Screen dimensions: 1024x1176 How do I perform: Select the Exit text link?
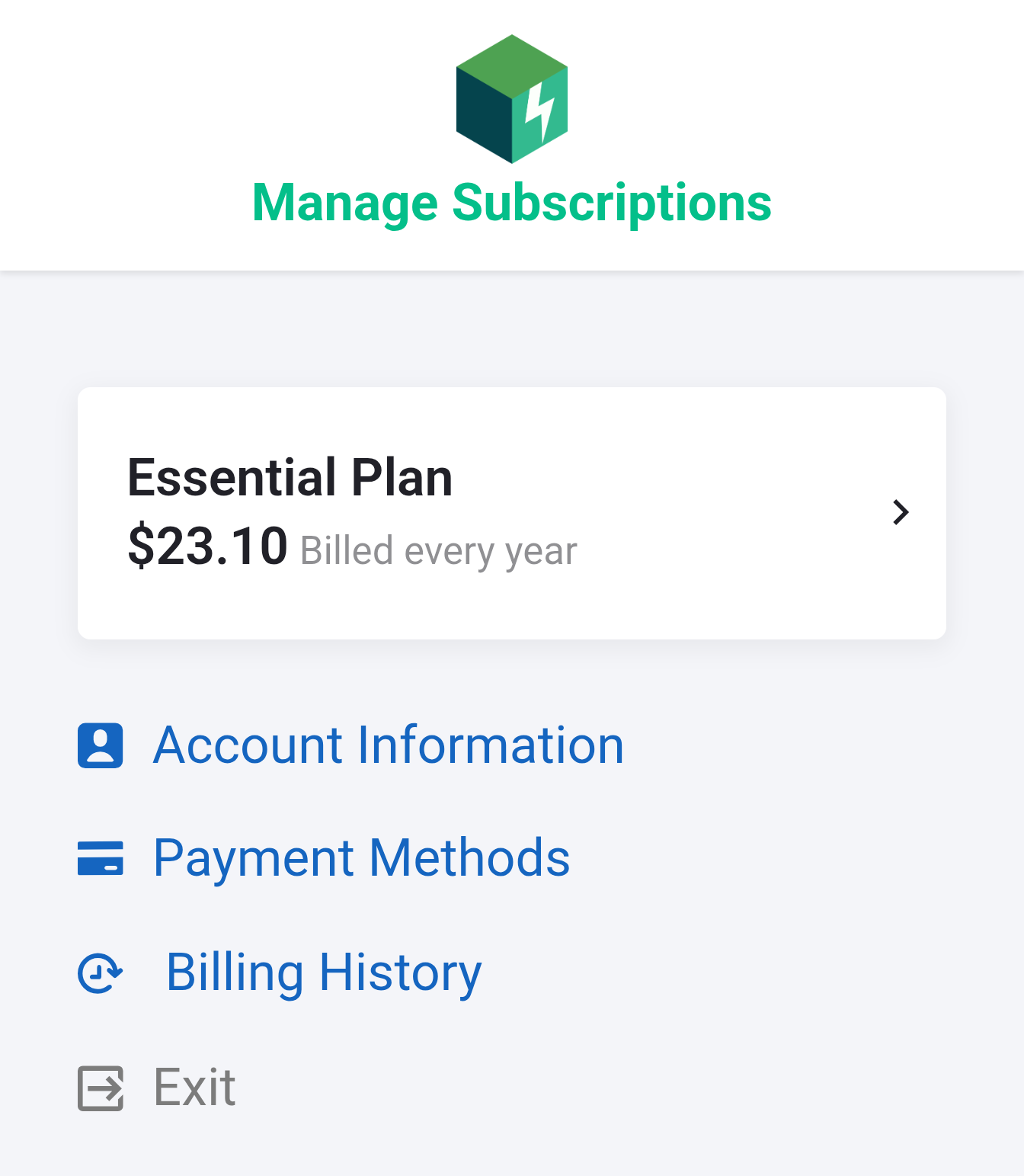click(195, 1088)
